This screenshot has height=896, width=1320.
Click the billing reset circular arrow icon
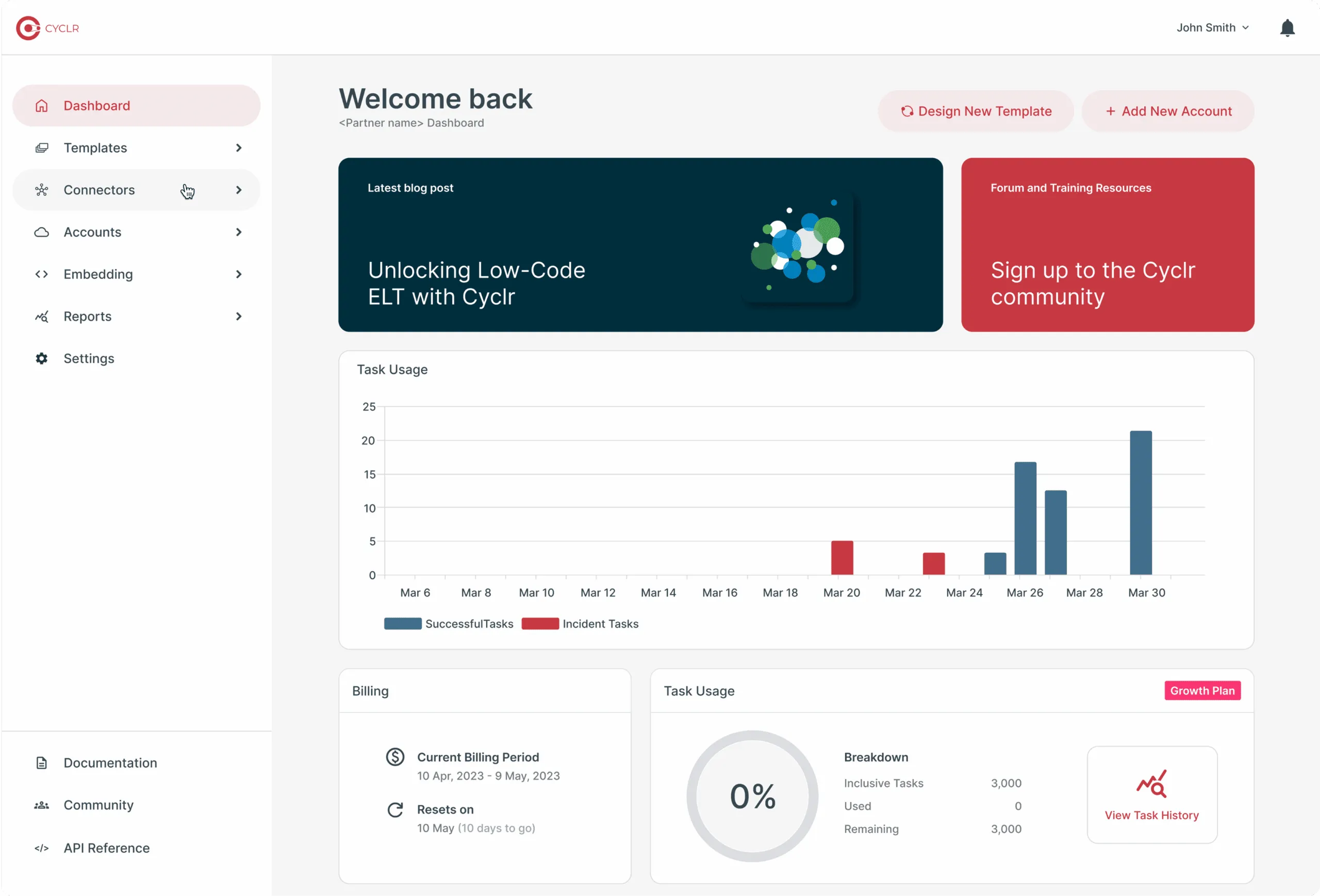coord(394,809)
